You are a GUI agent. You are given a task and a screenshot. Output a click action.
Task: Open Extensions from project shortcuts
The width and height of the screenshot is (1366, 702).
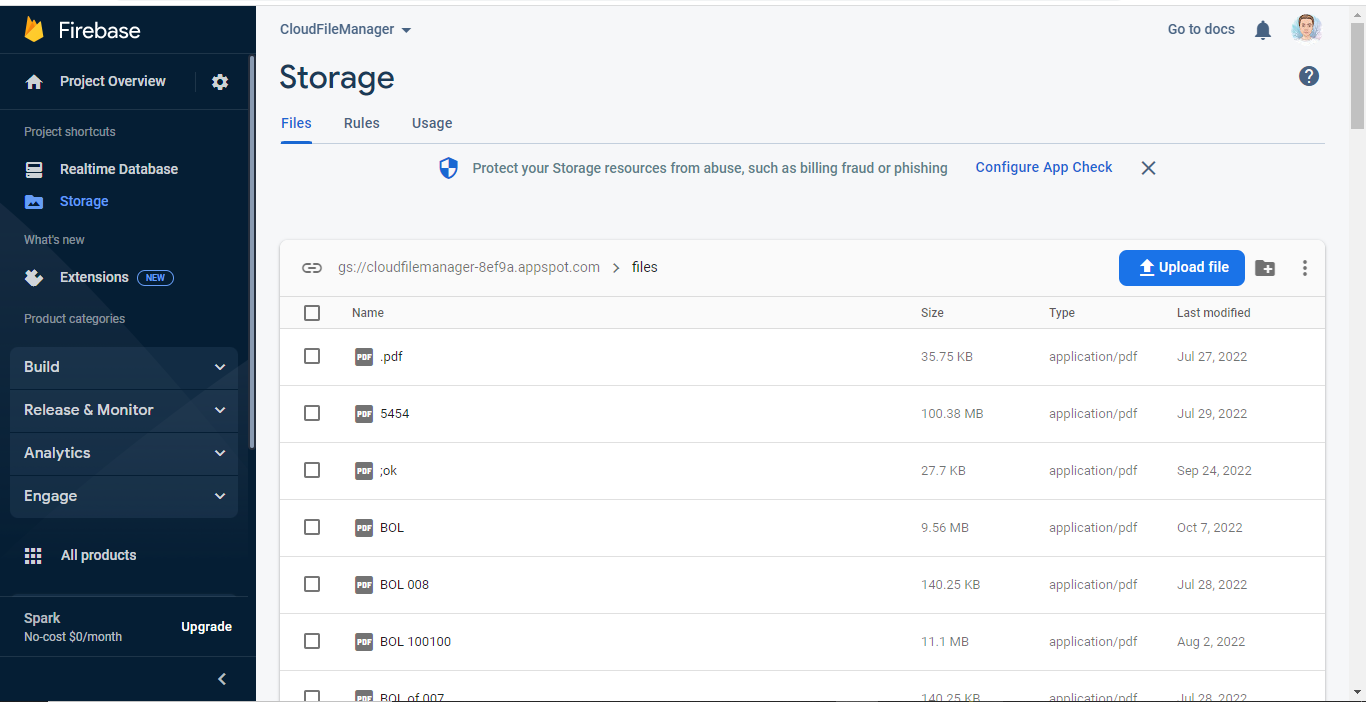(94, 277)
